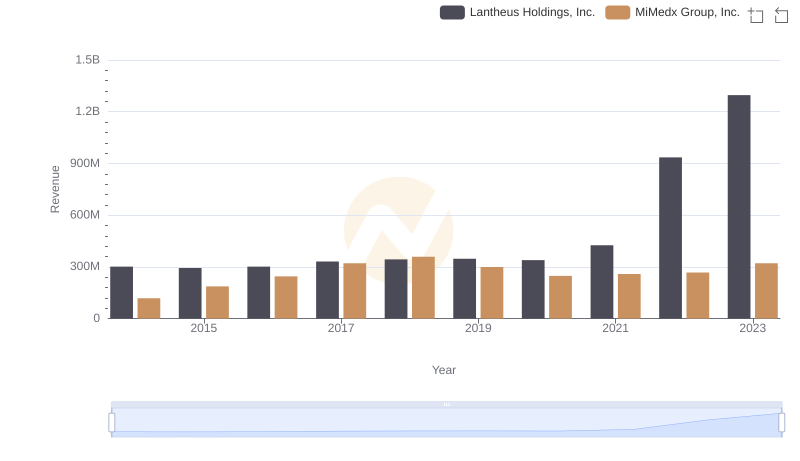The width and height of the screenshot is (800, 461).
Task: Click the Year axis title
Action: (x=444, y=370)
